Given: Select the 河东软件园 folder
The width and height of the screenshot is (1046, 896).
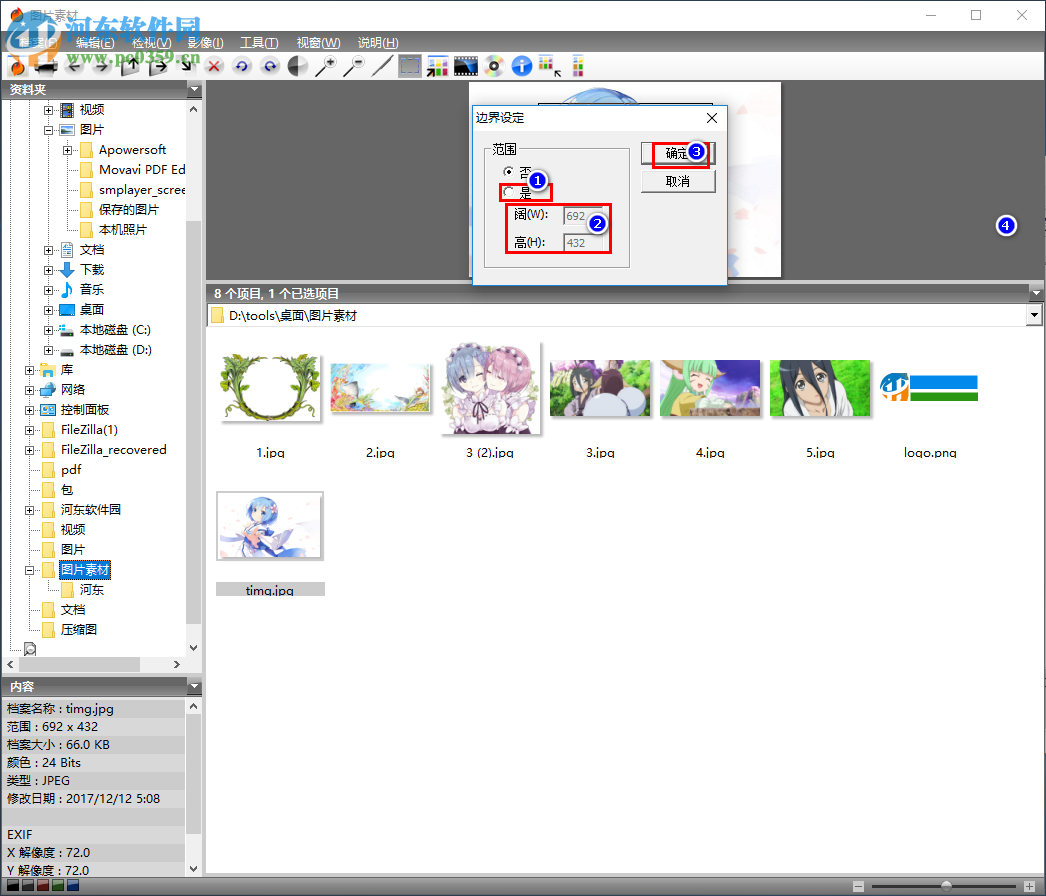Looking at the screenshot, I should (91, 510).
